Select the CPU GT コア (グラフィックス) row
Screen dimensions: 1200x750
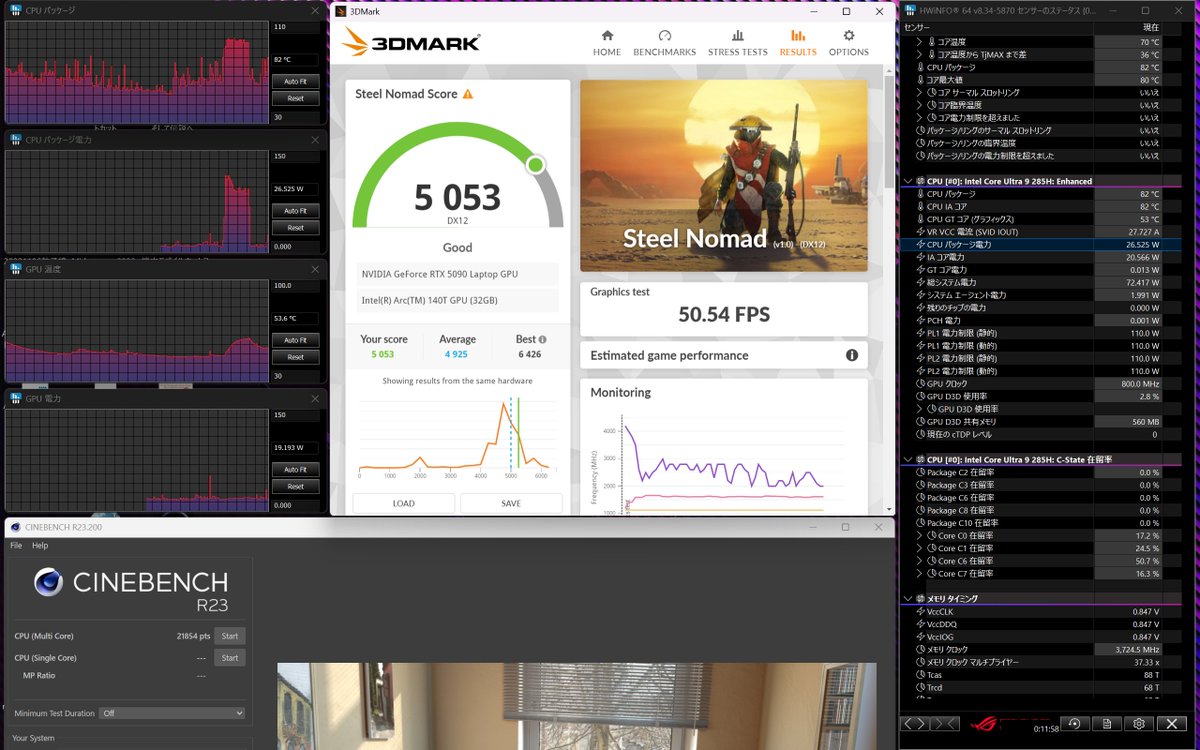(x=1041, y=219)
